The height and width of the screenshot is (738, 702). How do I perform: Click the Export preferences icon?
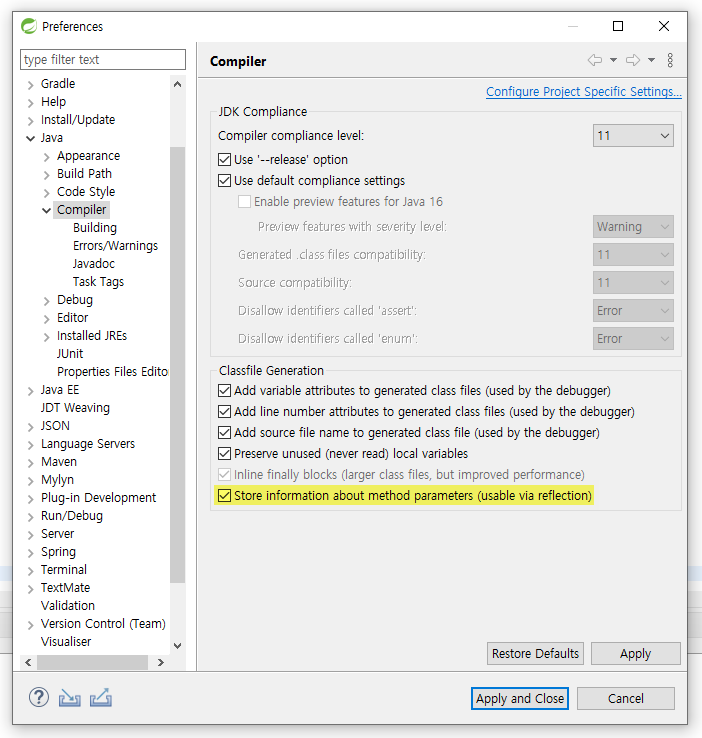(x=101, y=698)
